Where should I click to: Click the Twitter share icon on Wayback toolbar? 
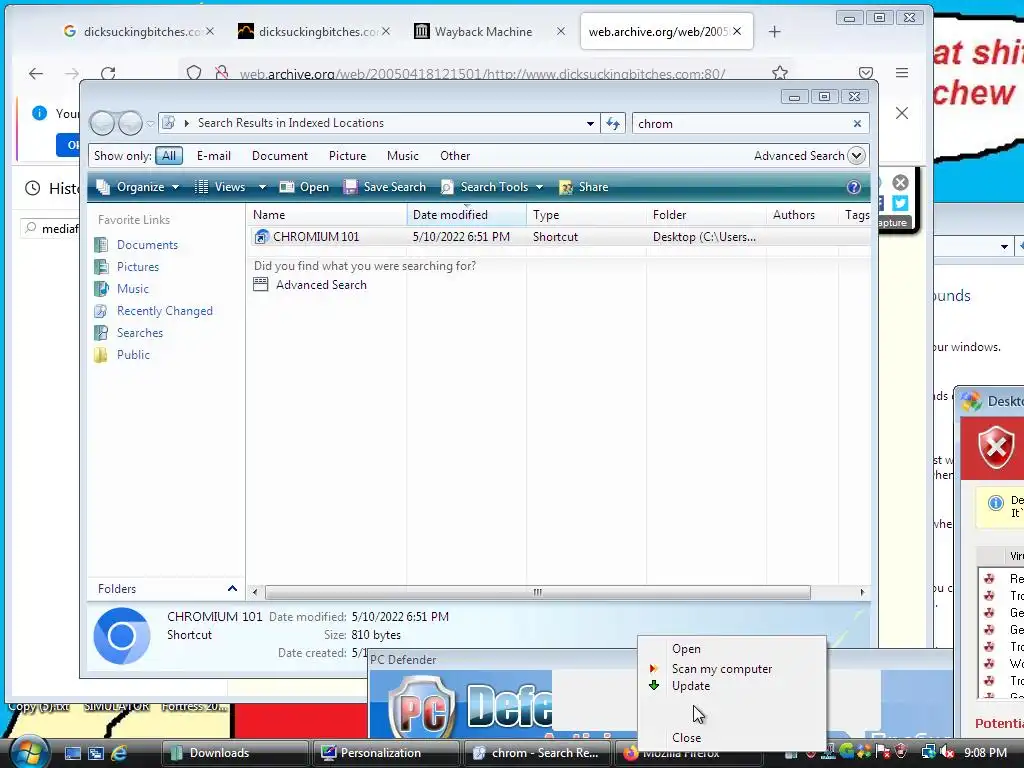click(x=900, y=203)
